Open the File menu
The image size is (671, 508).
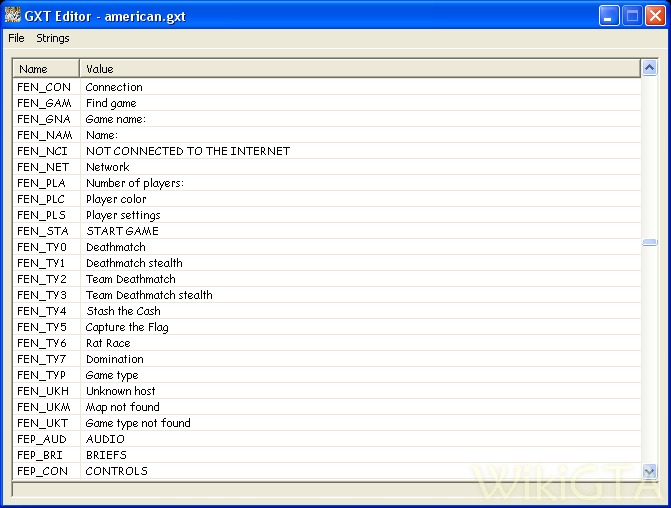[x=16, y=38]
